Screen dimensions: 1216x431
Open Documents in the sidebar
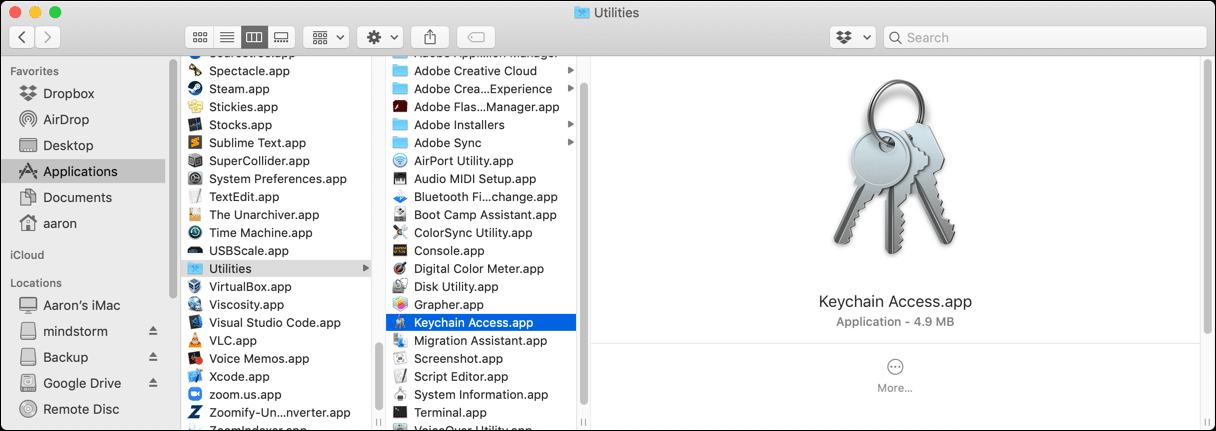click(x=77, y=197)
